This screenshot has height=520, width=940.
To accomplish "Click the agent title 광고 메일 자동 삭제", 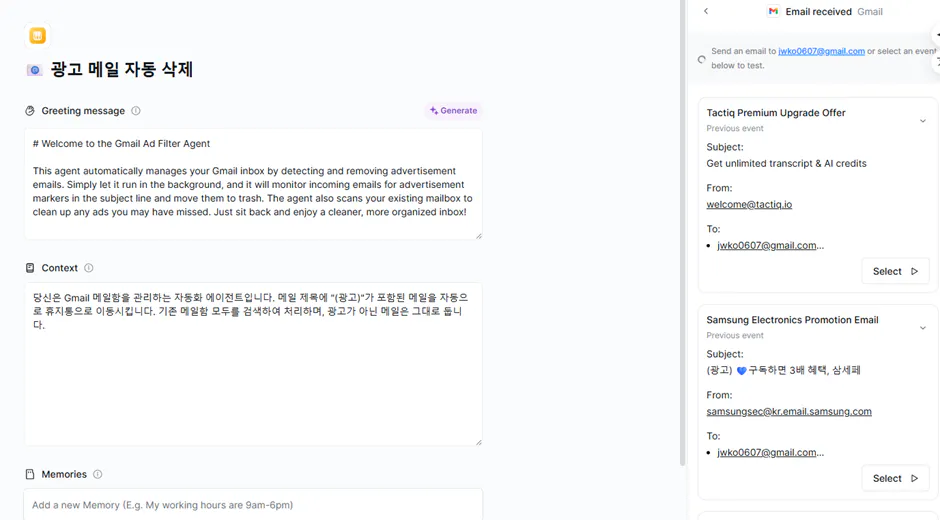I will point(122,70).
